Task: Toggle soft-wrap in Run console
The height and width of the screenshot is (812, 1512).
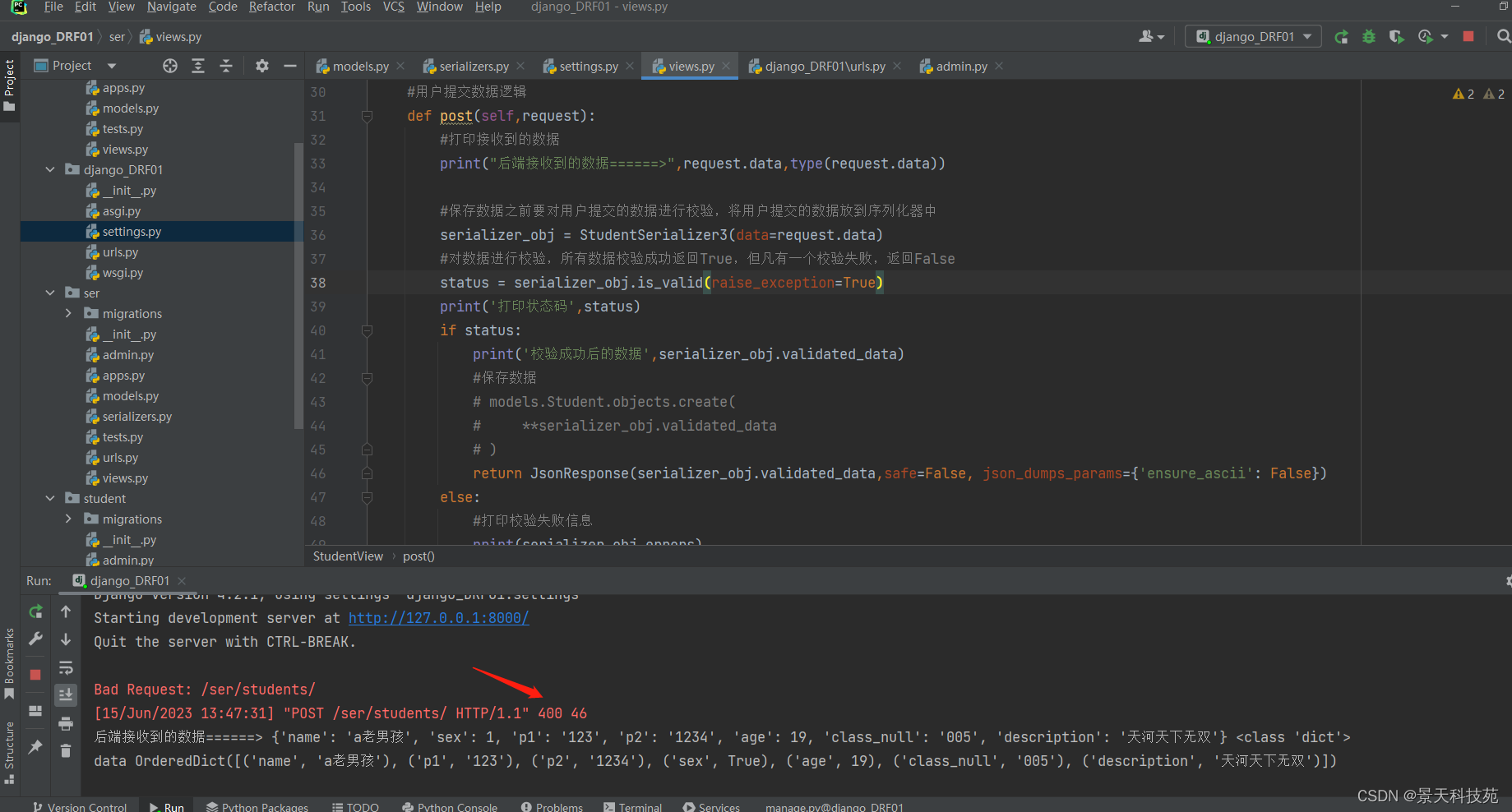Action: click(x=66, y=667)
